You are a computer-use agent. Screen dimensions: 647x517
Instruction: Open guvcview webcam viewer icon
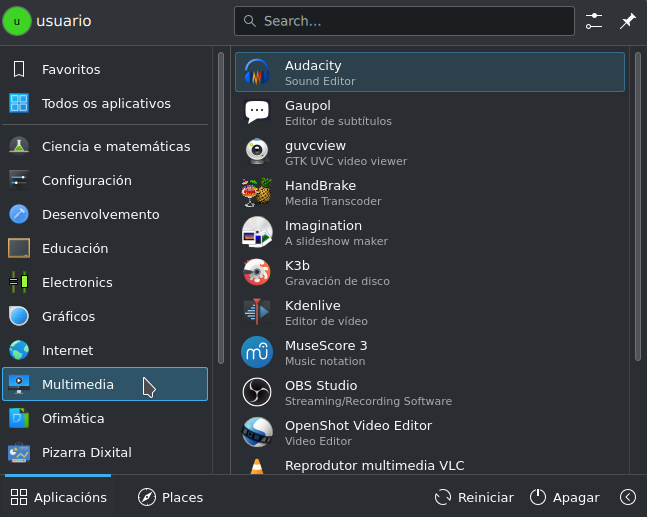(258, 152)
